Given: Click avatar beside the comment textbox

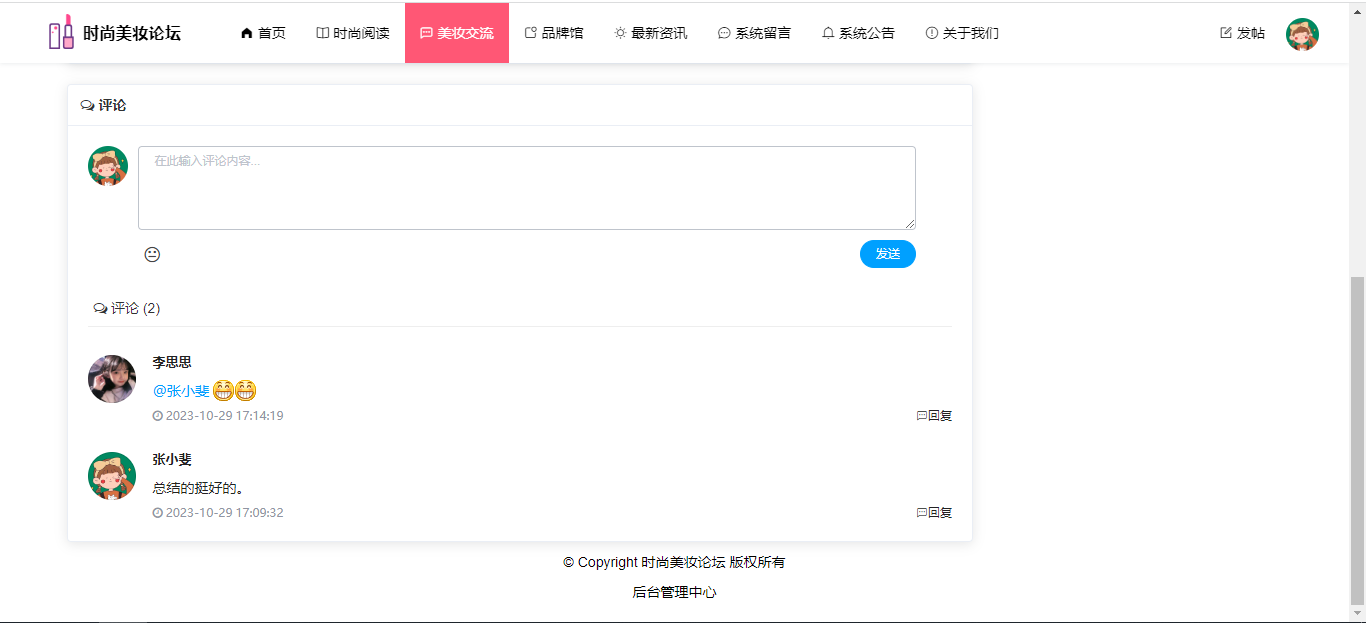Looking at the screenshot, I should [x=108, y=166].
